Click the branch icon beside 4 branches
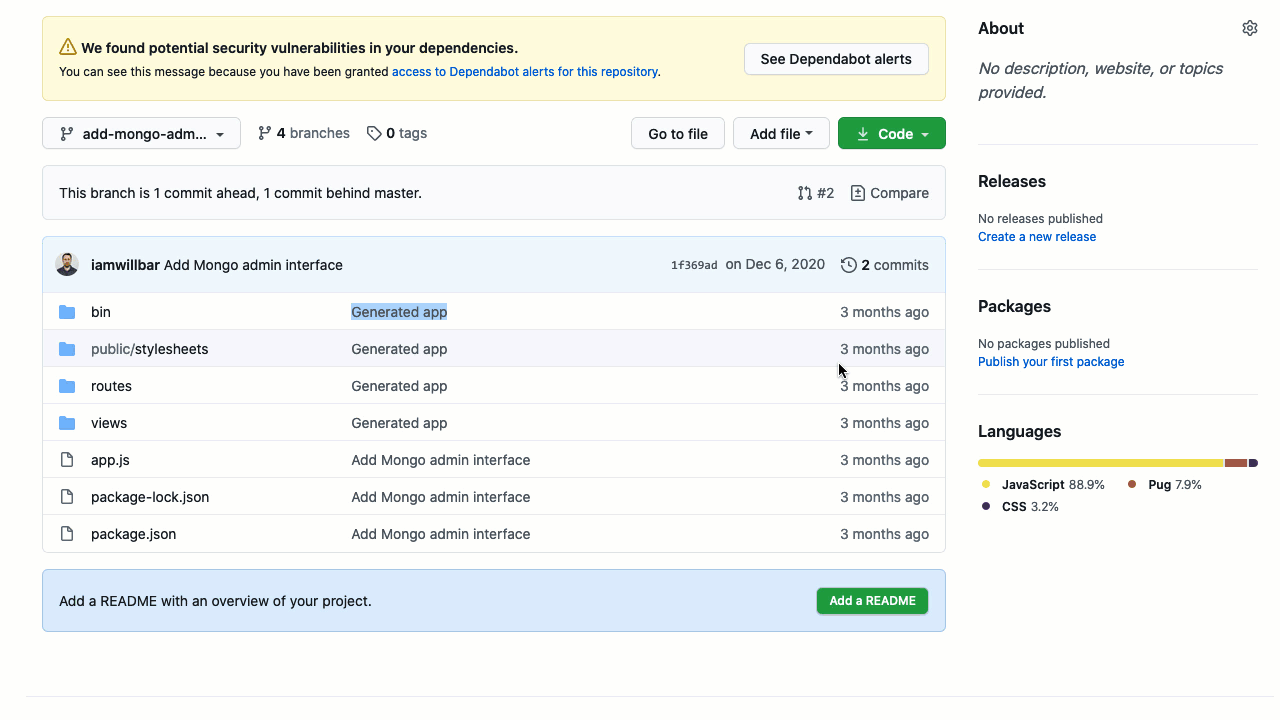Image resolution: width=1280 pixels, height=720 pixels. pos(265,133)
